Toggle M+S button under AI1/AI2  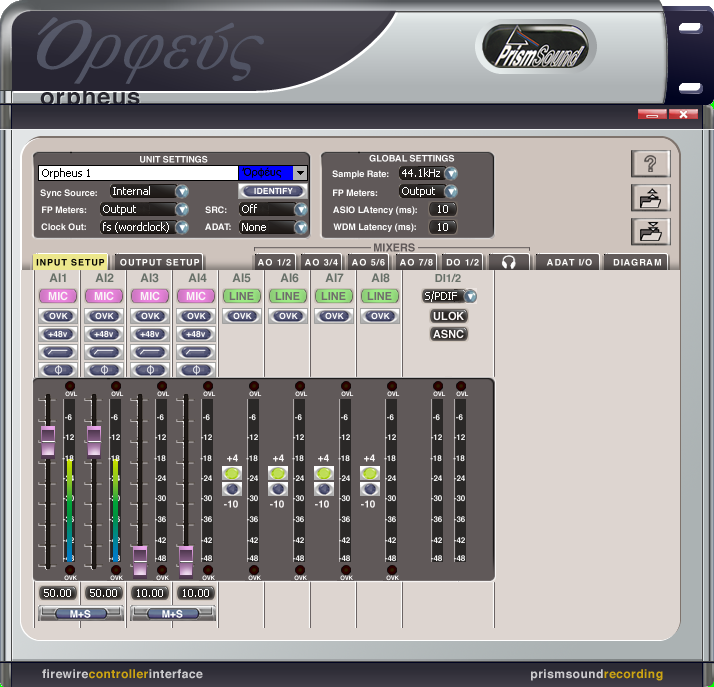pos(80,613)
